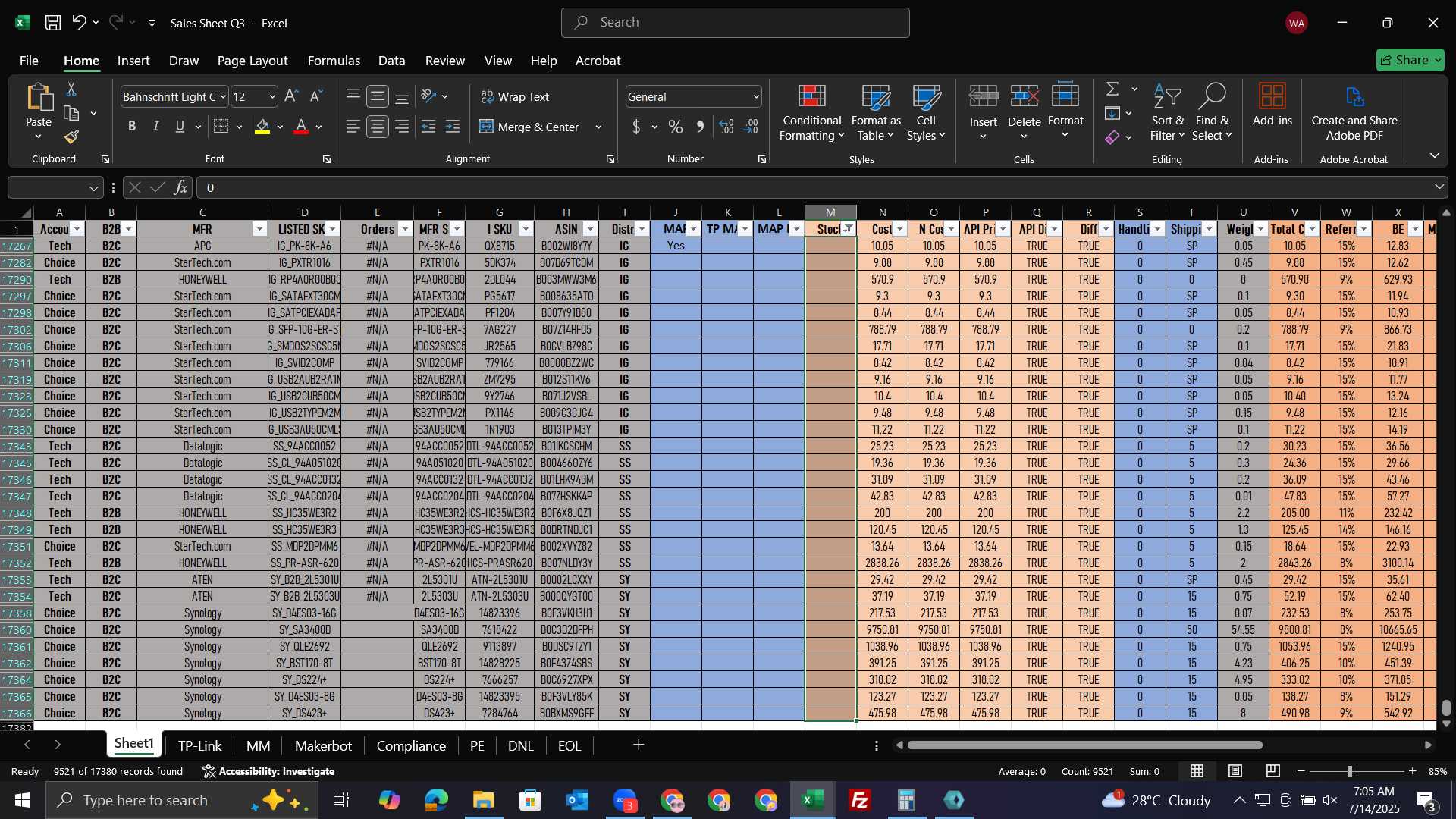The image size is (1456, 819).
Task: Click the Save icon in title bar
Action: [52, 23]
